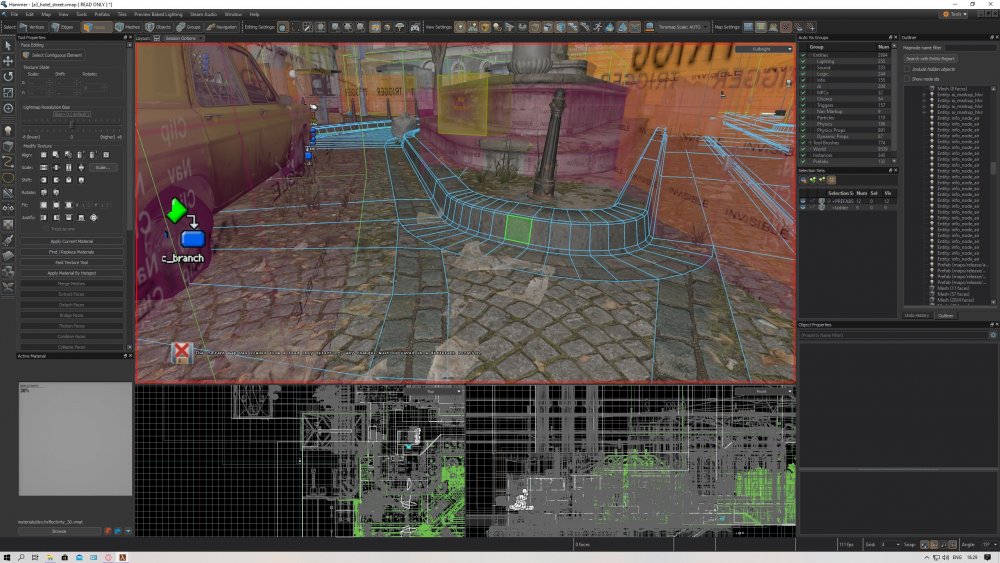Click the first Editing Settings toolbar icon
The width and height of the screenshot is (1000, 563).
283,27
